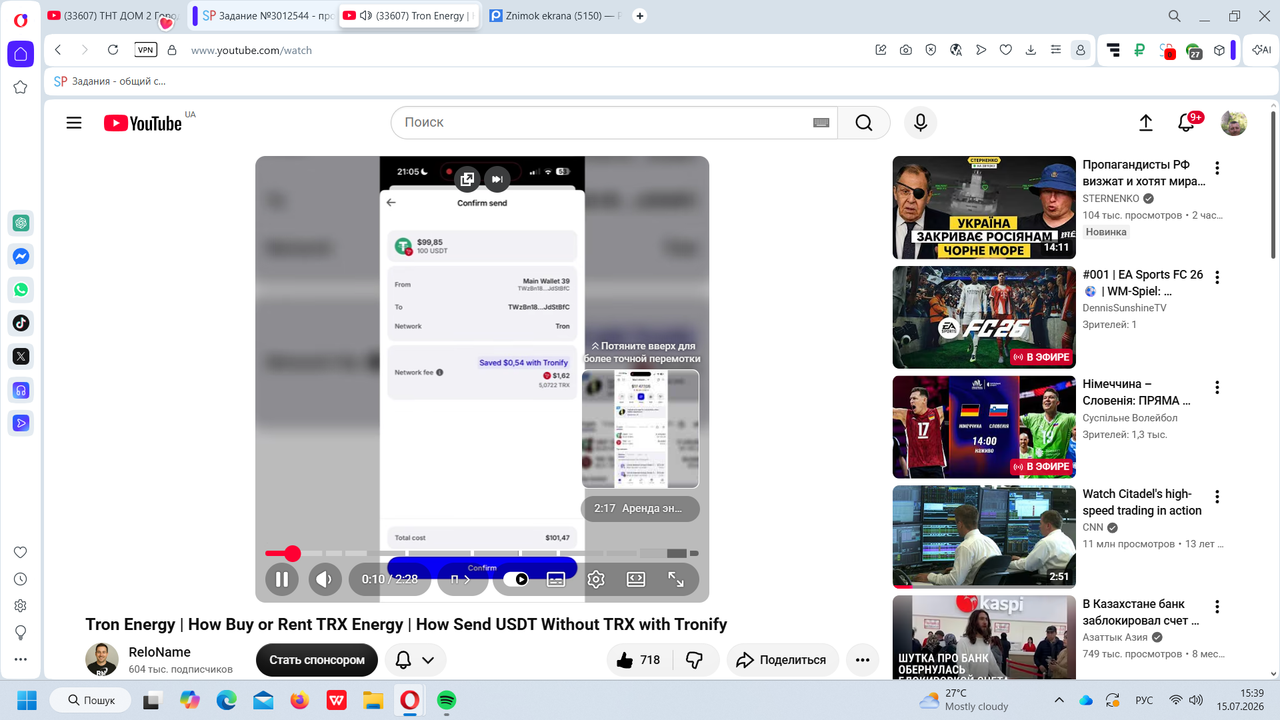Click the Стать спонсором button
1280x720 pixels.
coord(317,660)
